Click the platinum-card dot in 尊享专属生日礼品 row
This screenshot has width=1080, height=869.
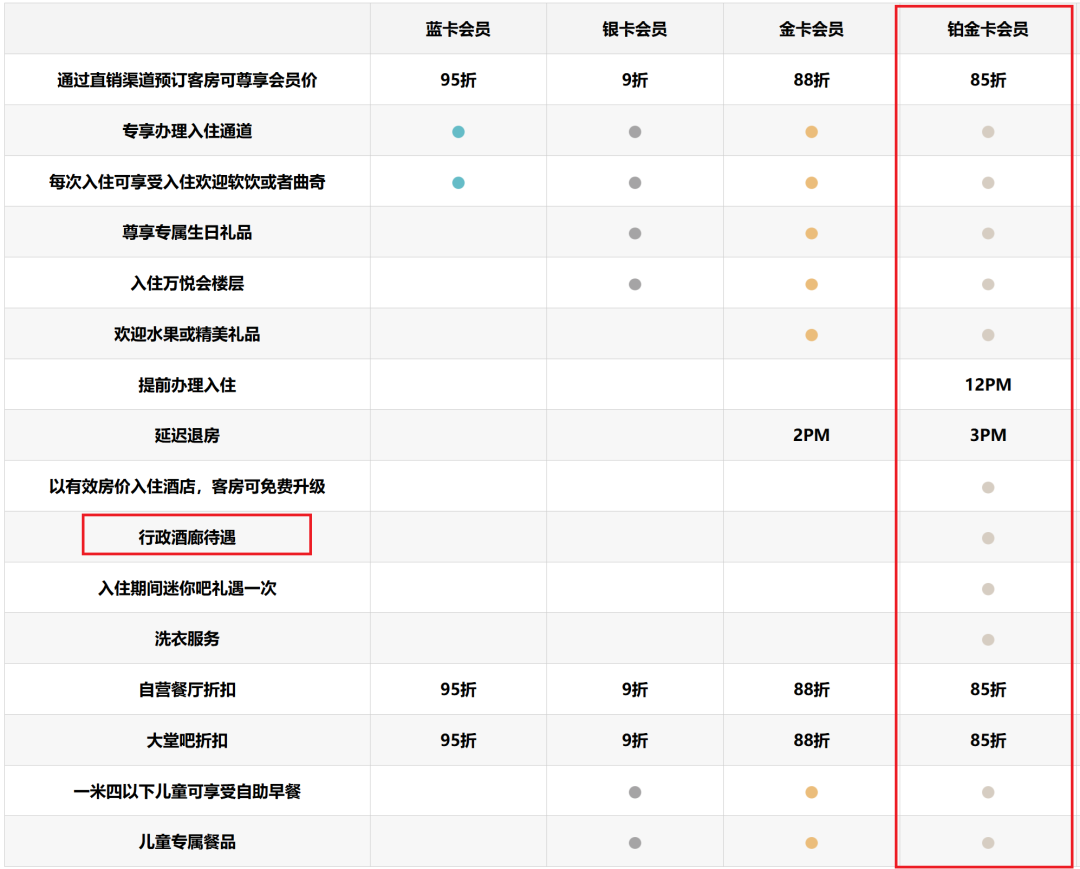click(988, 233)
